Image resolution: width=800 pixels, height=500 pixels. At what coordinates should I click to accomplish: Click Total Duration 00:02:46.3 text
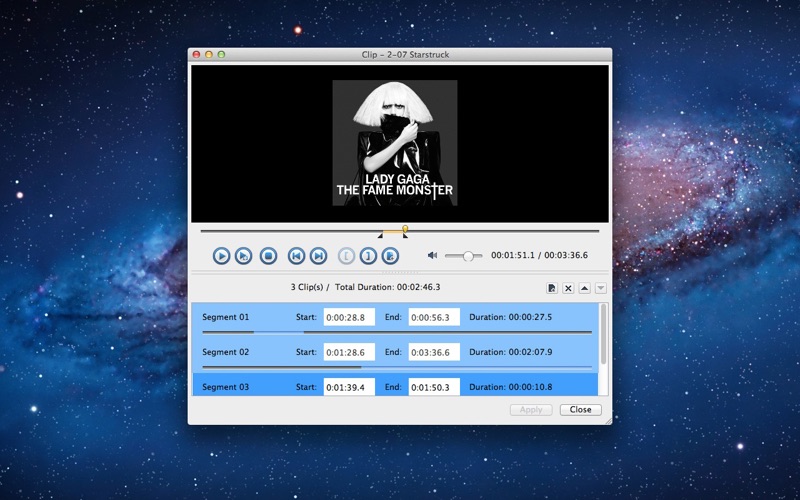388,287
